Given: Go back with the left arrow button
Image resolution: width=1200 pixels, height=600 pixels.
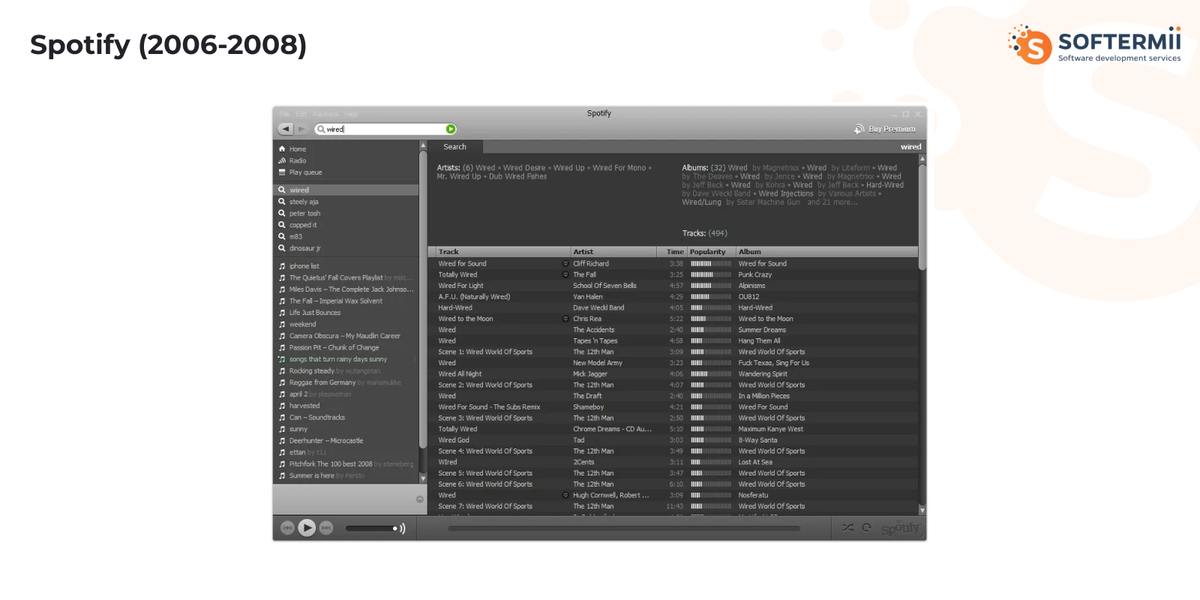Looking at the screenshot, I should [x=286, y=129].
